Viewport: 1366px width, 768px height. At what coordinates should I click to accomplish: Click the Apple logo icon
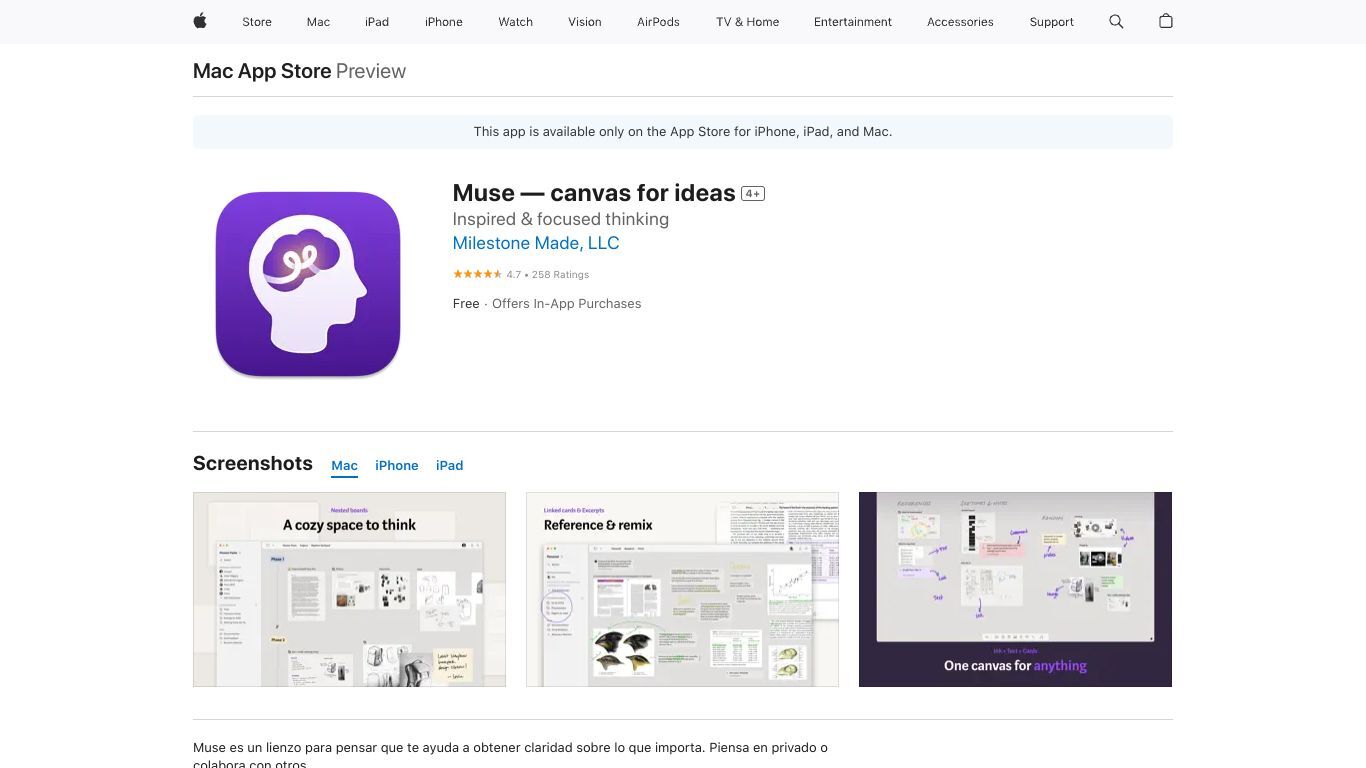pyautogui.click(x=200, y=21)
